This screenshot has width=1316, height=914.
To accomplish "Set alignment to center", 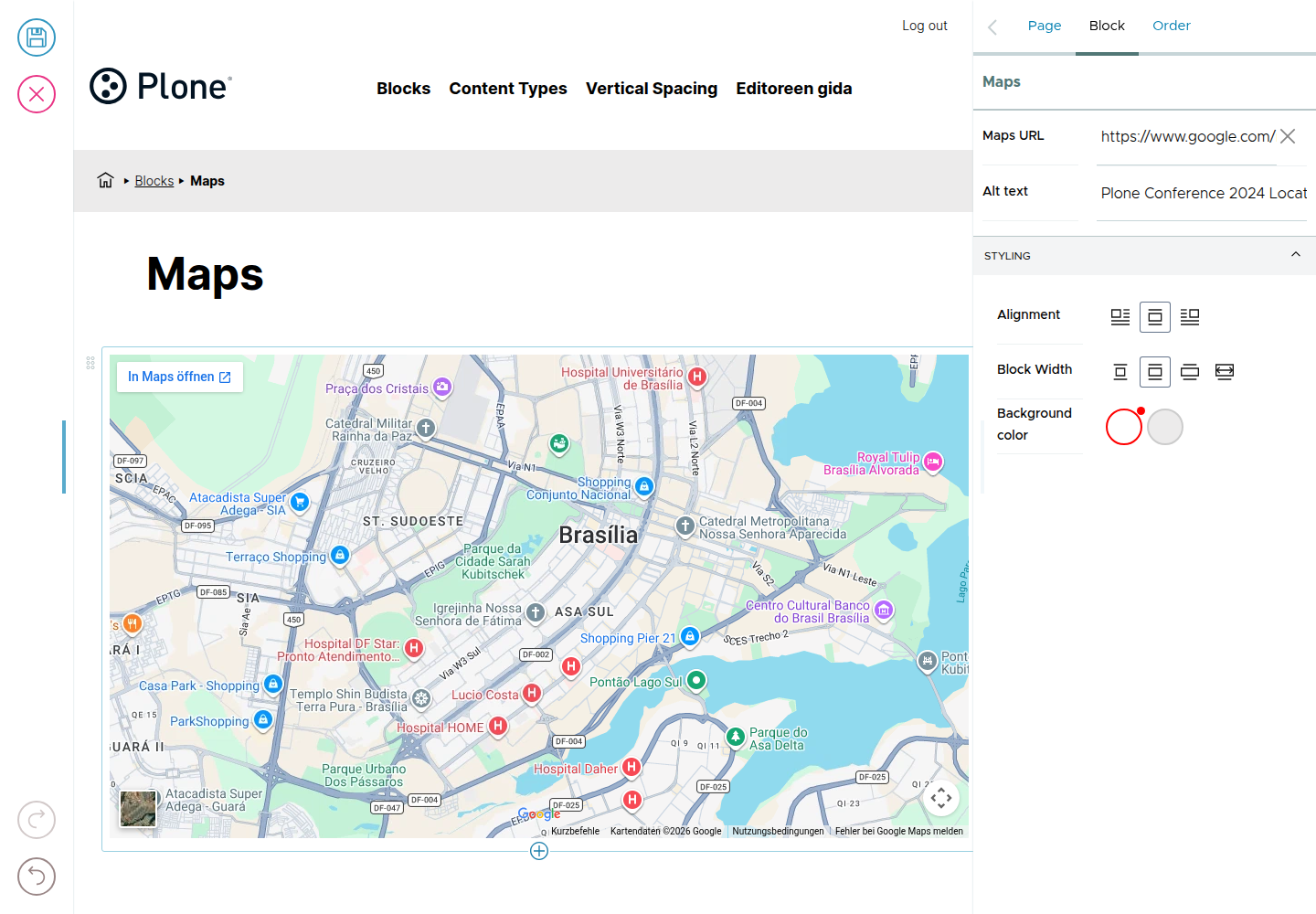I will tap(1155, 316).
